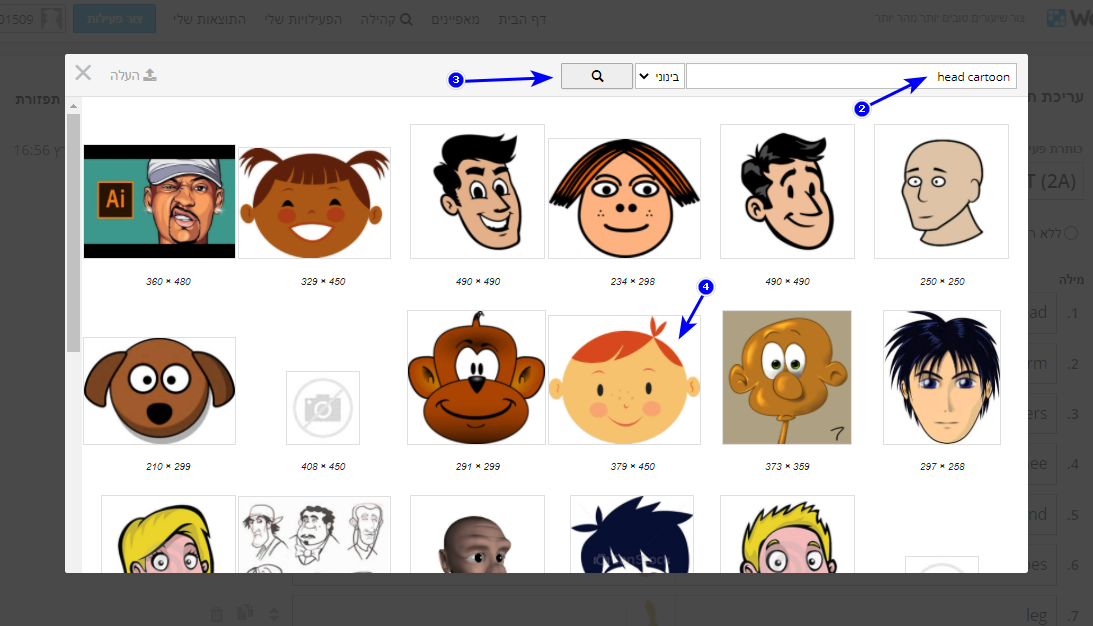Click the 'head cartoon' search field

[x=851, y=76]
